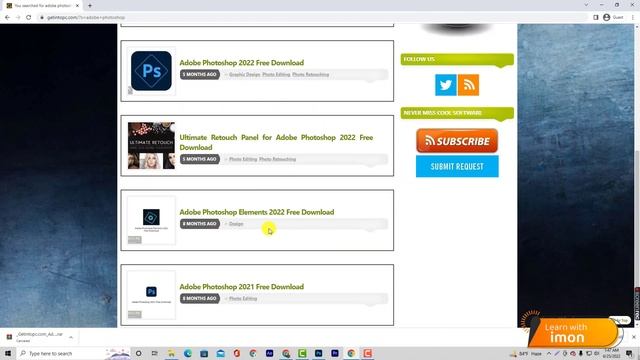Open the Office icon on the taskbar
Viewport: 640px width, 360px height.
tap(237, 353)
